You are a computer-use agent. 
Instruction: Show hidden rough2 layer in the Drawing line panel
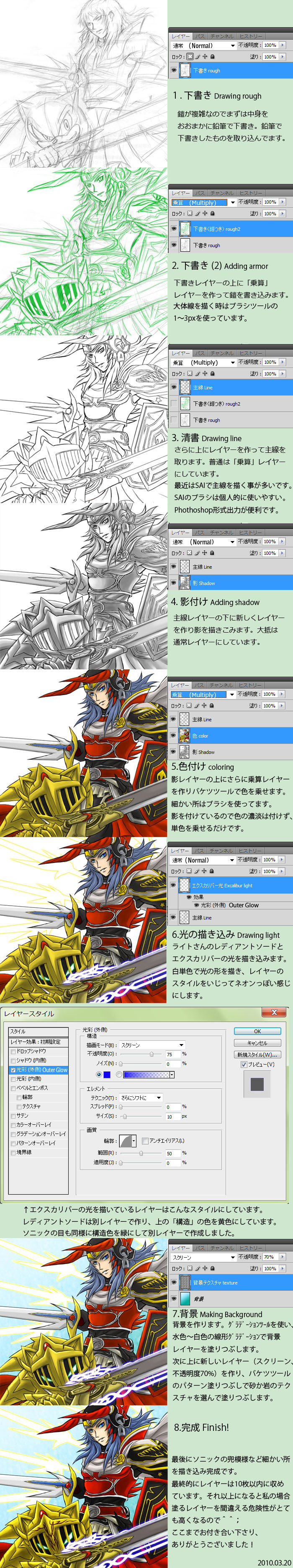point(174,403)
